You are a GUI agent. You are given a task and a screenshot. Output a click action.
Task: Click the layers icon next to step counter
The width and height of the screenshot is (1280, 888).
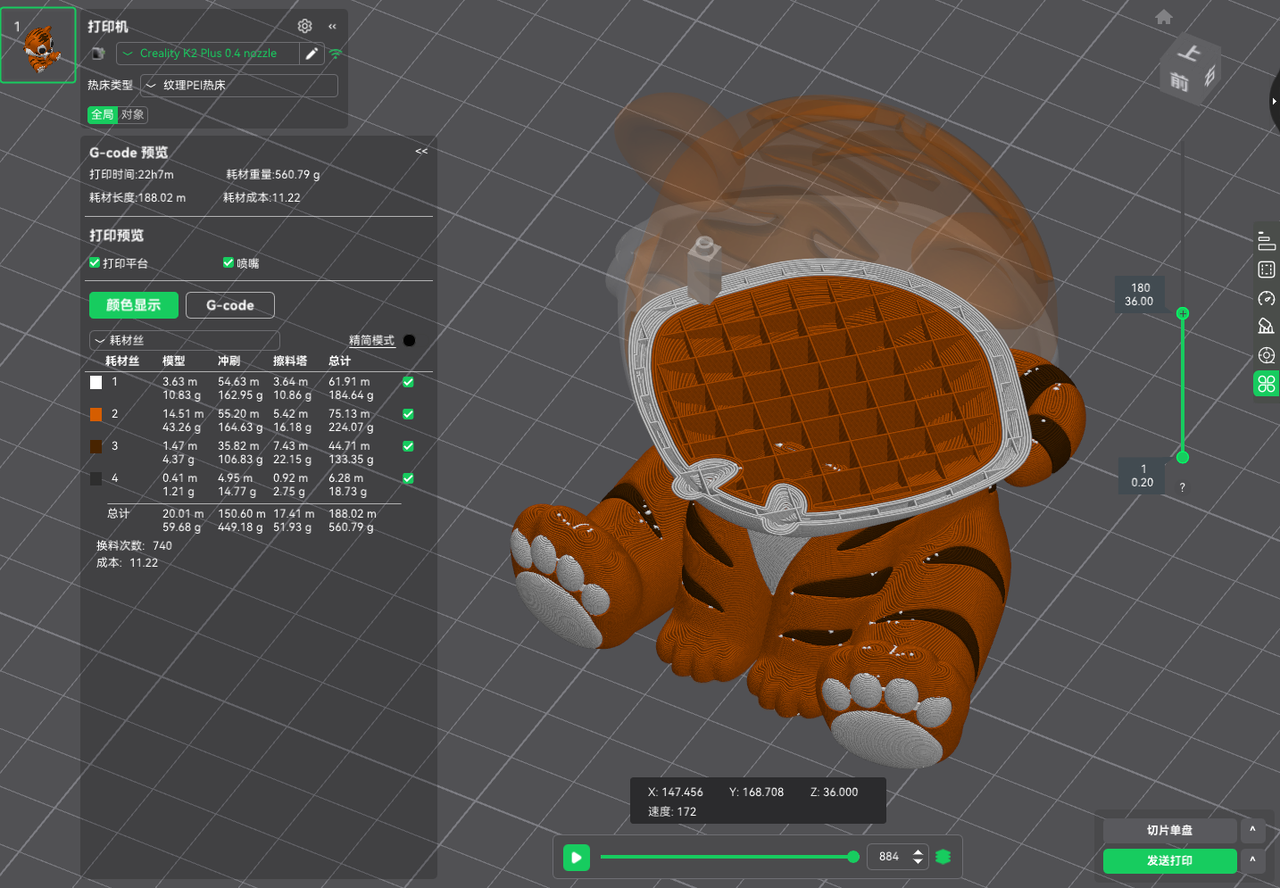[941, 856]
